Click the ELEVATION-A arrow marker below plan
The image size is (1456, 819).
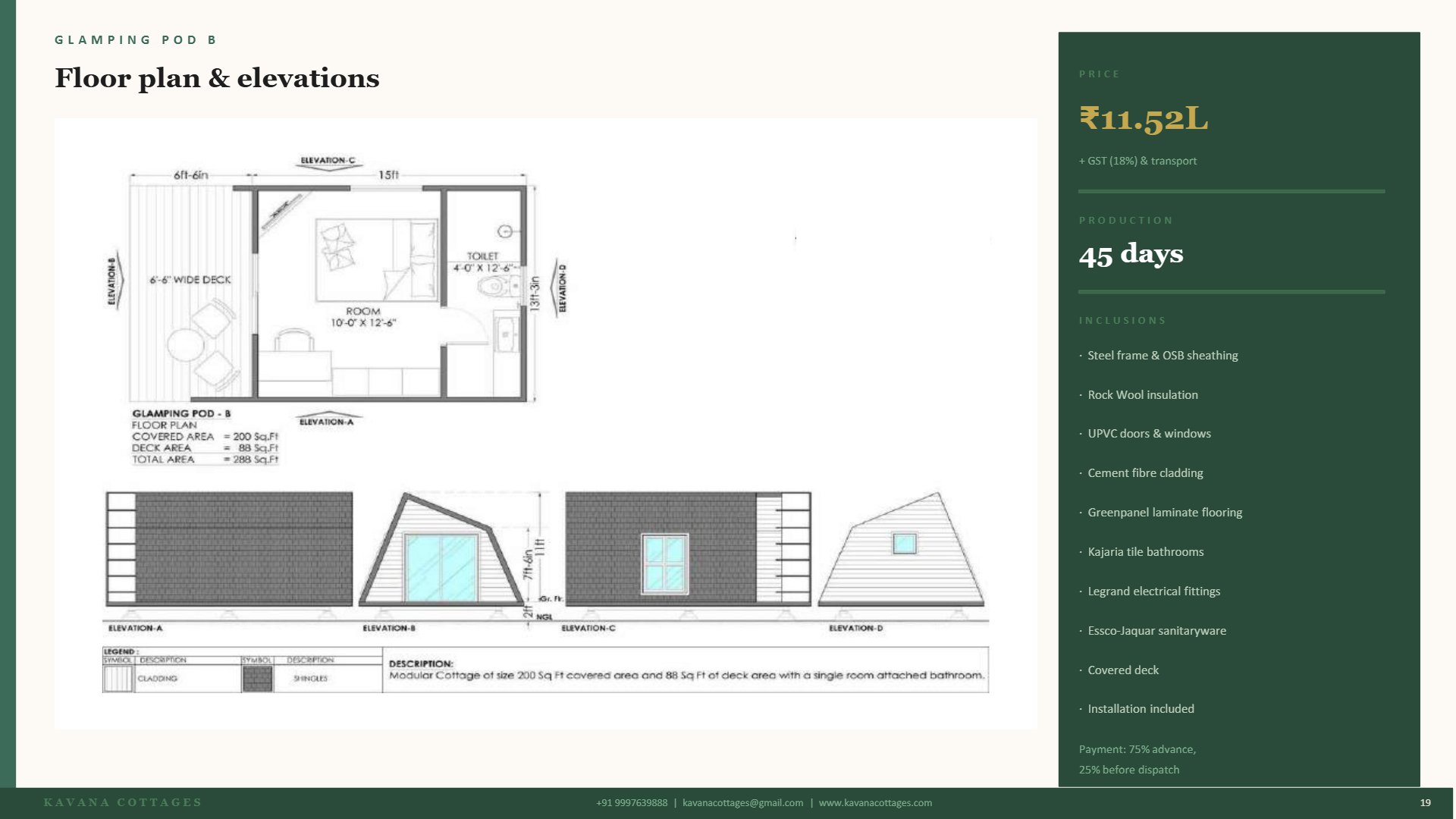pyautogui.click(x=327, y=419)
